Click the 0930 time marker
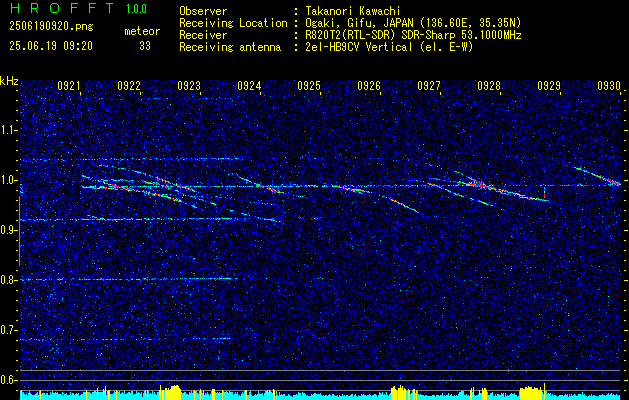This screenshot has width=629, height=400. tap(609, 85)
